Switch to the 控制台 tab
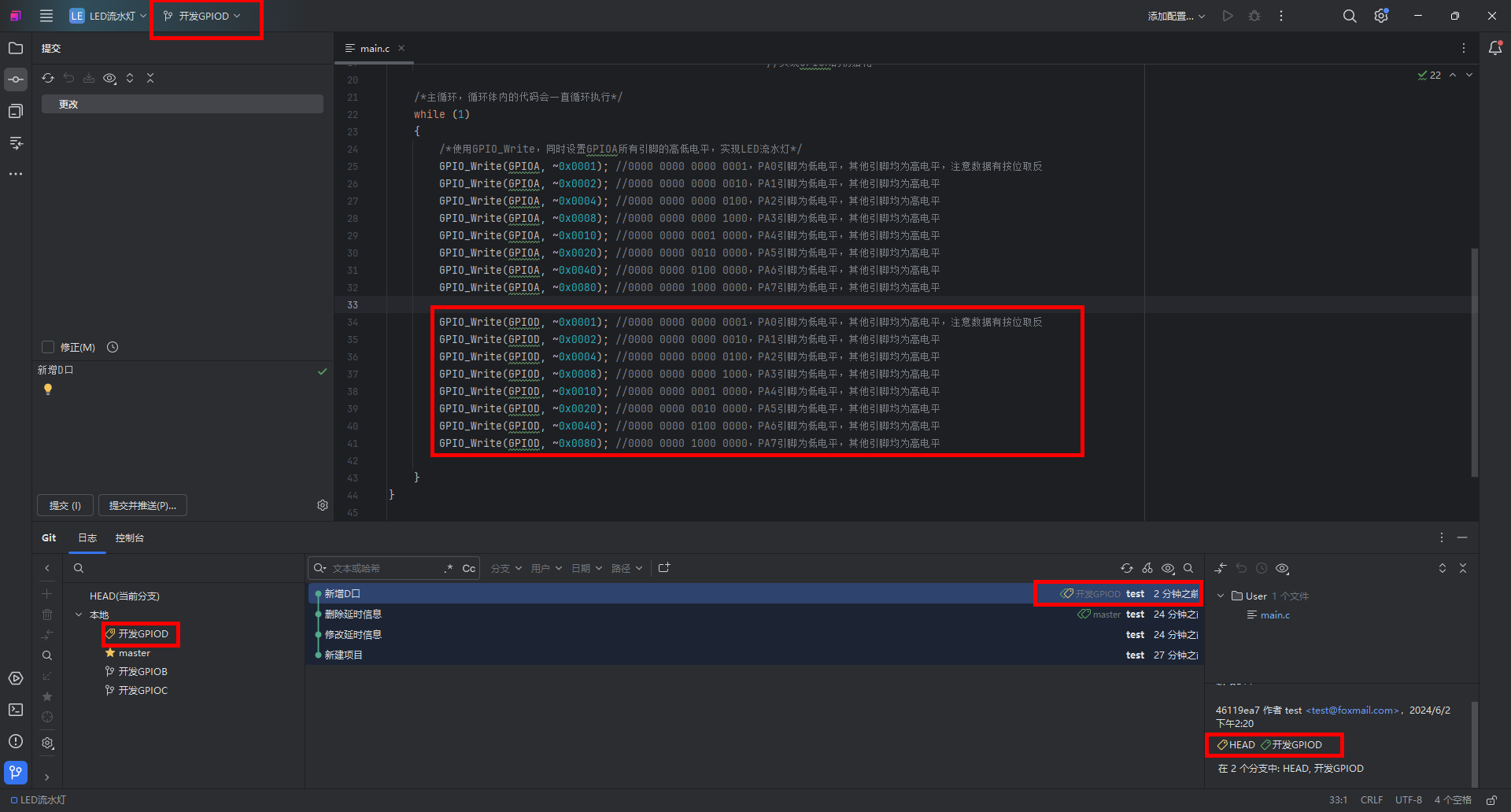The width and height of the screenshot is (1511, 812). click(130, 538)
